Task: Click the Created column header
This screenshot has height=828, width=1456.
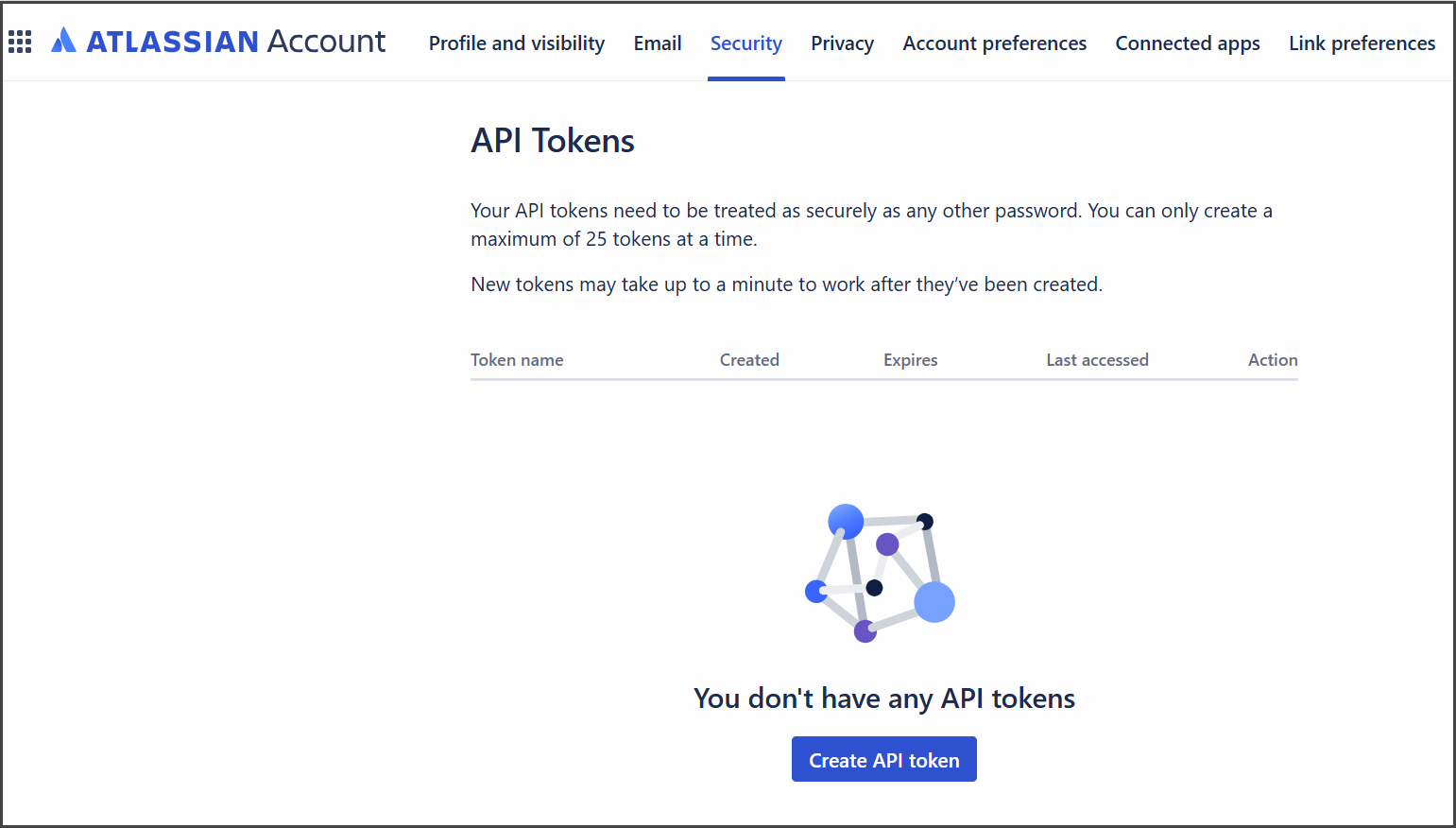Action: [x=749, y=360]
